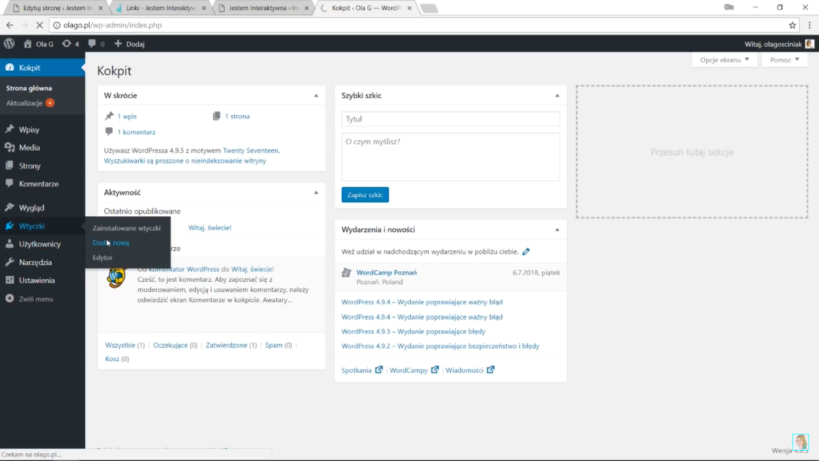Click the Dodaj plus icon
Image resolution: width=819 pixels, height=461 pixels.
(x=118, y=44)
